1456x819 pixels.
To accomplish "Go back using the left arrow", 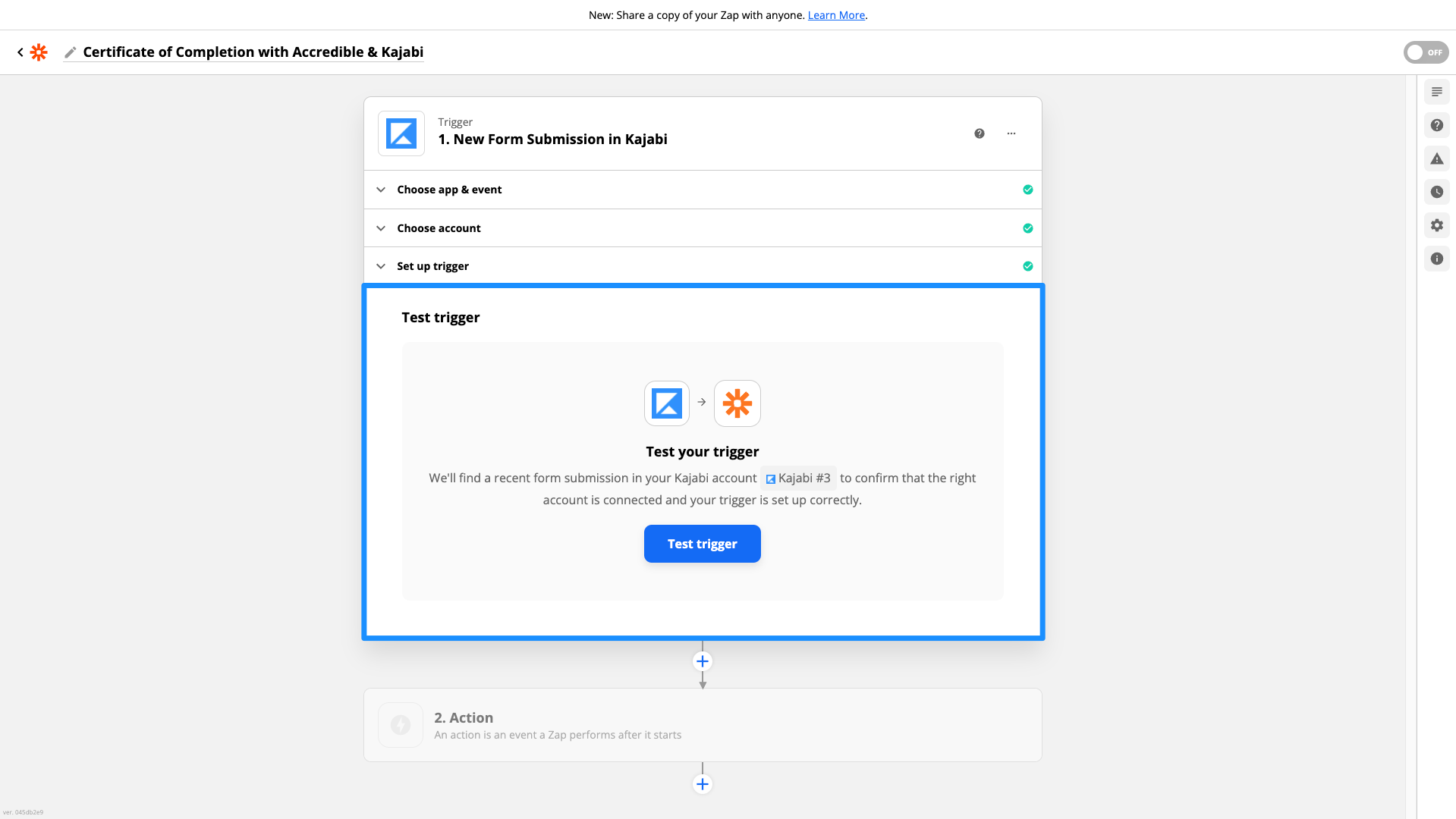I will [20, 52].
